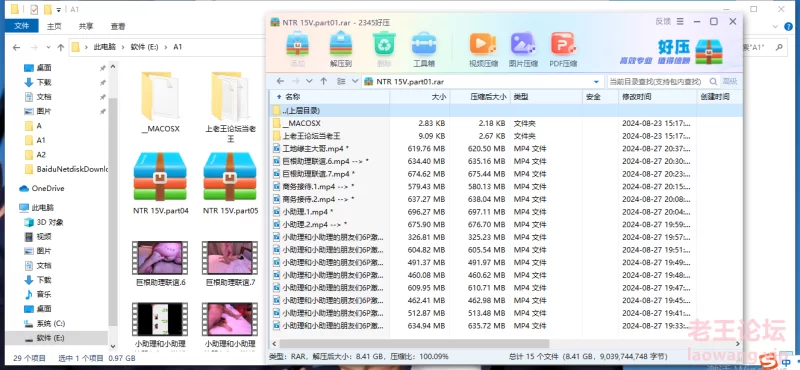Image resolution: width=800 pixels, height=370 pixels.
Task: Select NTR 15V.part04 archive in Explorer
Action: point(161,183)
